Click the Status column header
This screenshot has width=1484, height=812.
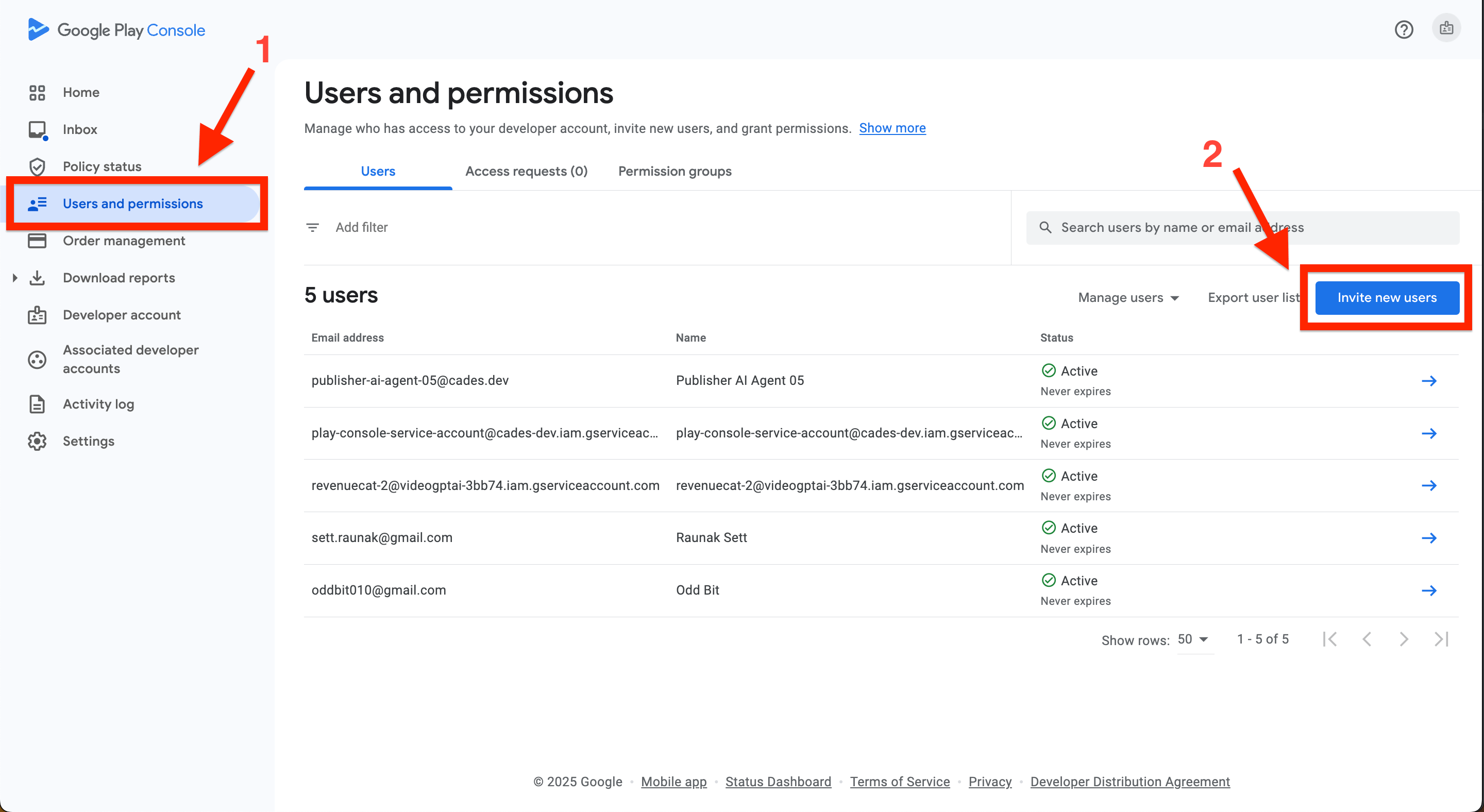(x=1056, y=337)
